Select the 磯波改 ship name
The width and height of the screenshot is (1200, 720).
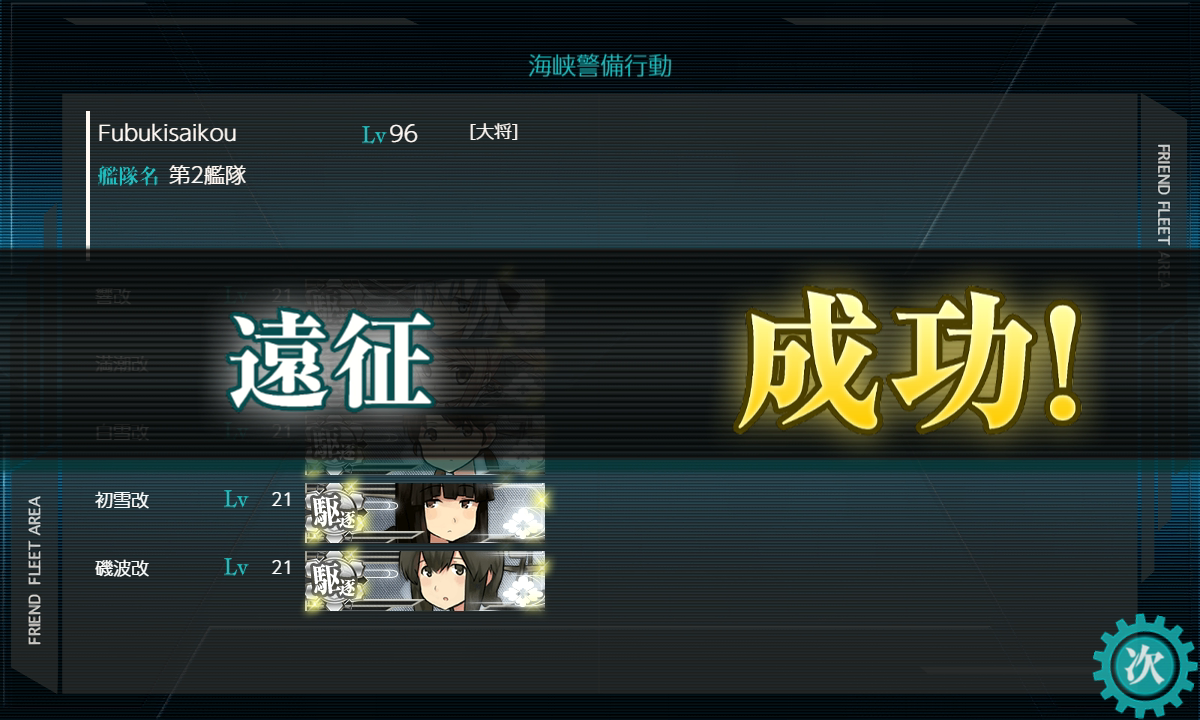tap(122, 568)
